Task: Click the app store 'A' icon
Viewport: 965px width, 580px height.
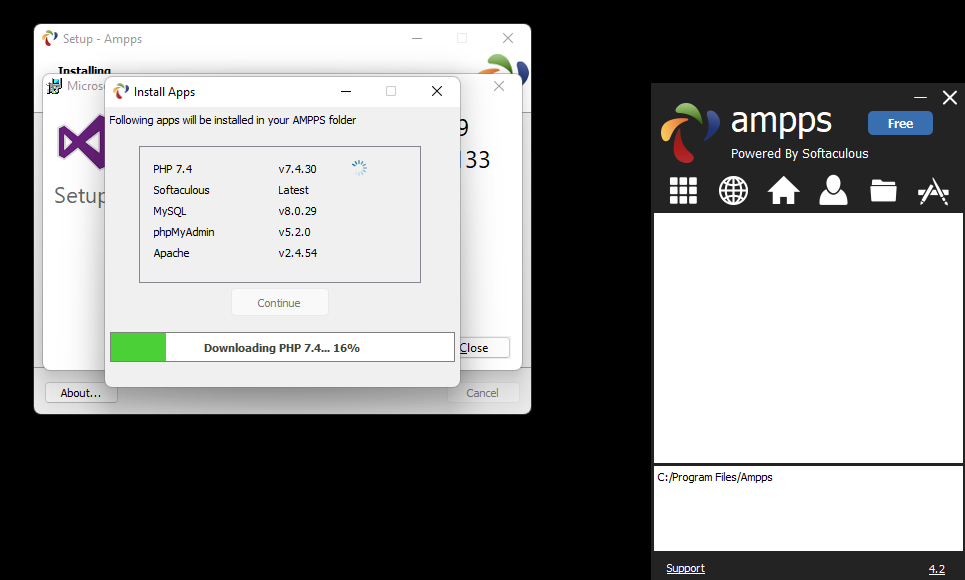Action: (933, 190)
